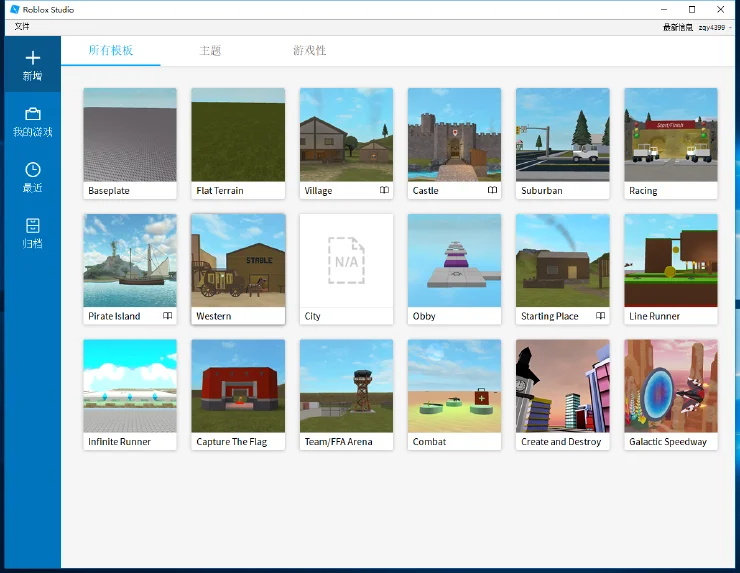This screenshot has height=573, width=740.
Task: Click the Roblox Studio logo in title bar
Action: pyautogui.click(x=15, y=9)
